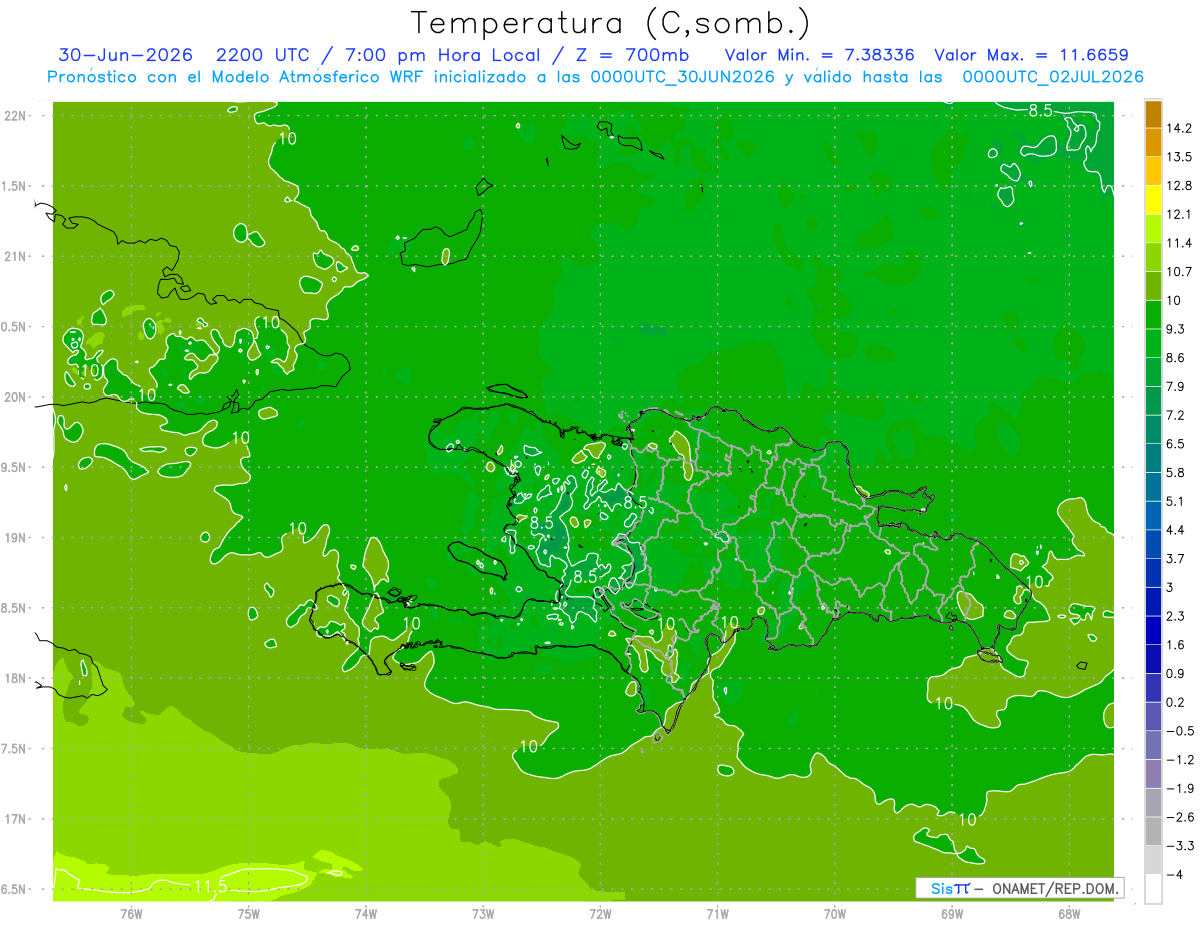This screenshot has height=927, width=1200.
Task: Click the '71W' longitude axis label
Action: [717, 913]
